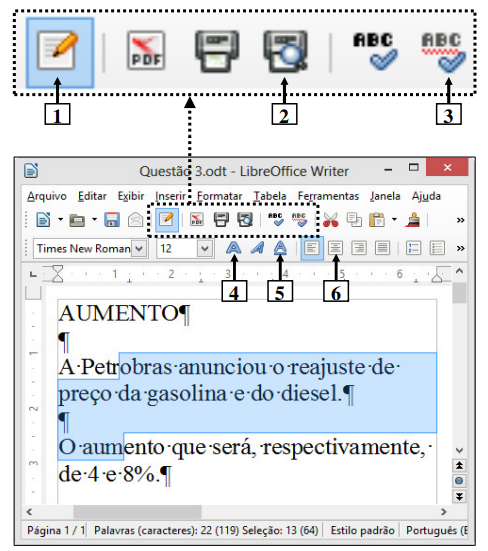This screenshot has height=551, width=488.
Task: Click the heading word 'AUMENTO' in document
Action: 119,314
